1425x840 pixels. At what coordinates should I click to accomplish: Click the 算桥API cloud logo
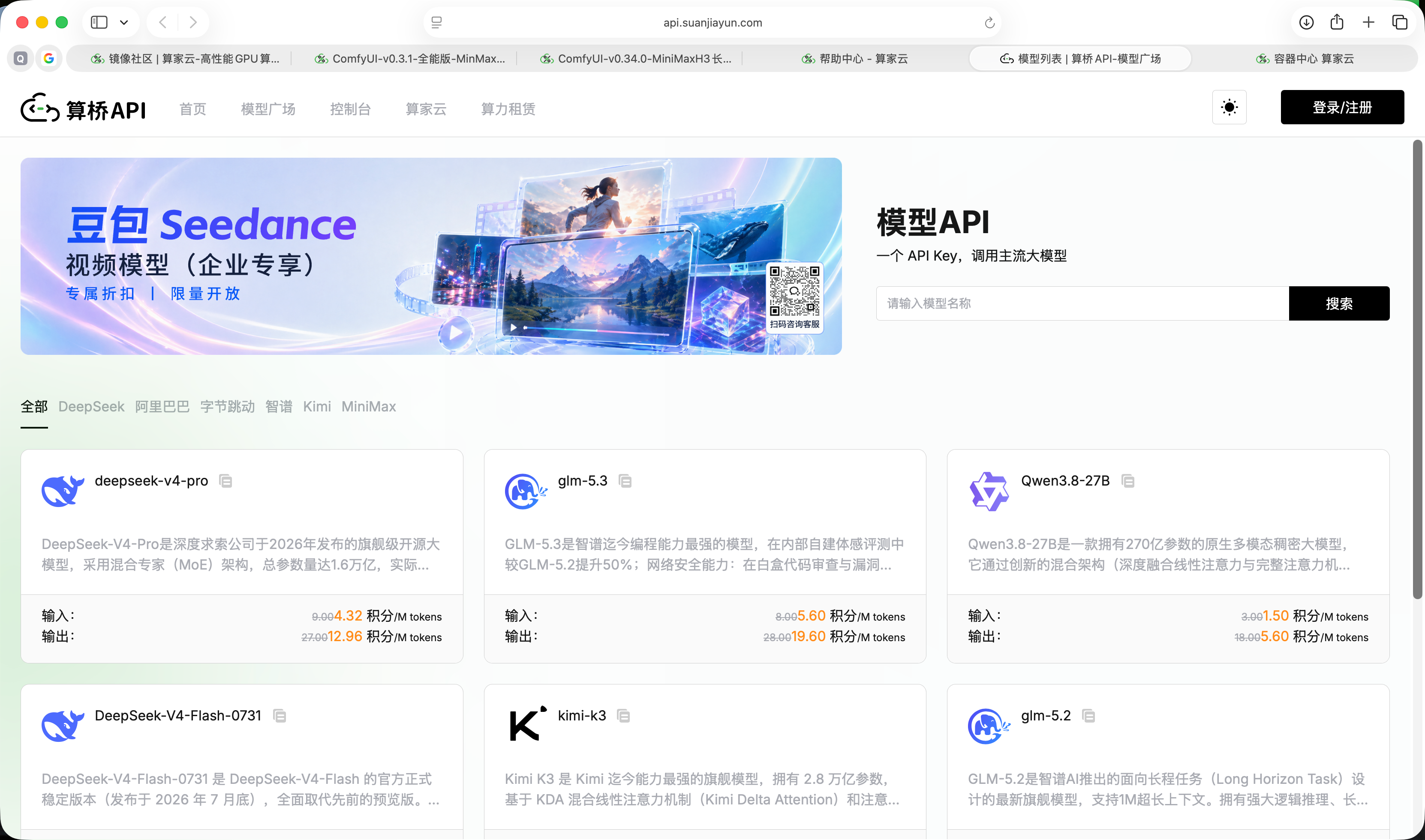pyautogui.click(x=40, y=108)
